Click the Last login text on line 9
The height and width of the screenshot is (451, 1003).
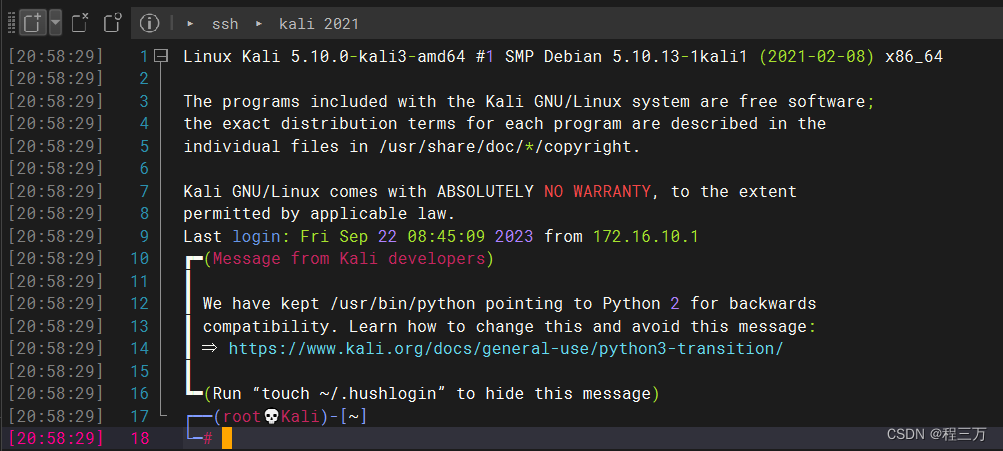[x=232, y=237]
